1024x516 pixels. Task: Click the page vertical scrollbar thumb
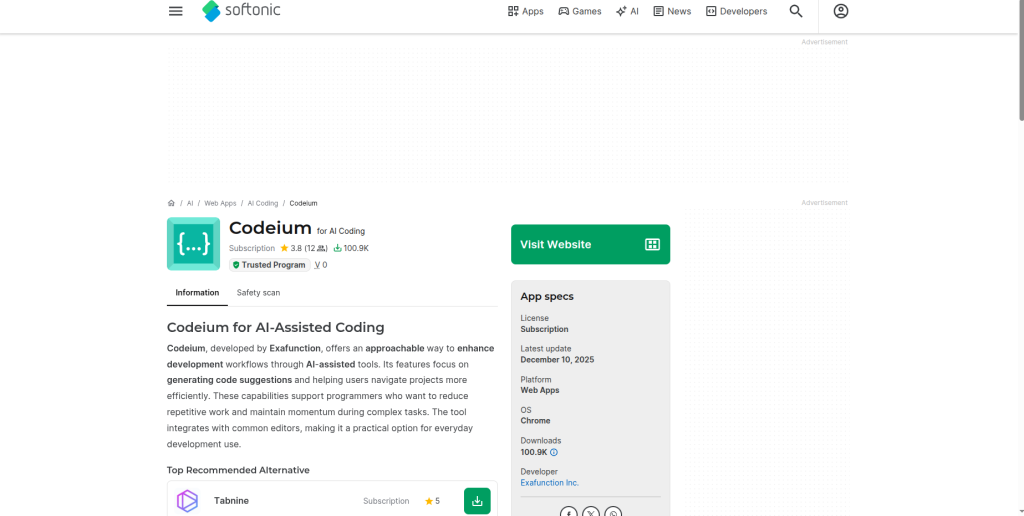[x=1021, y=60]
